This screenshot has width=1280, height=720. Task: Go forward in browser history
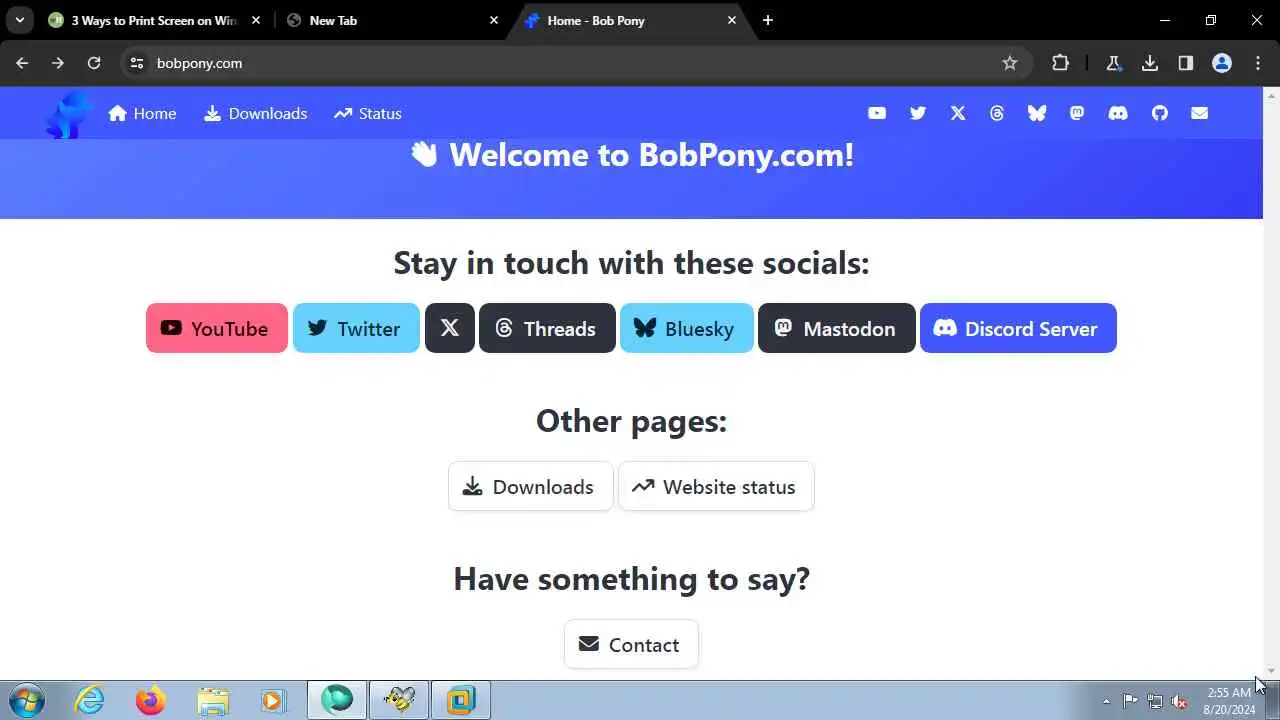pos(58,63)
